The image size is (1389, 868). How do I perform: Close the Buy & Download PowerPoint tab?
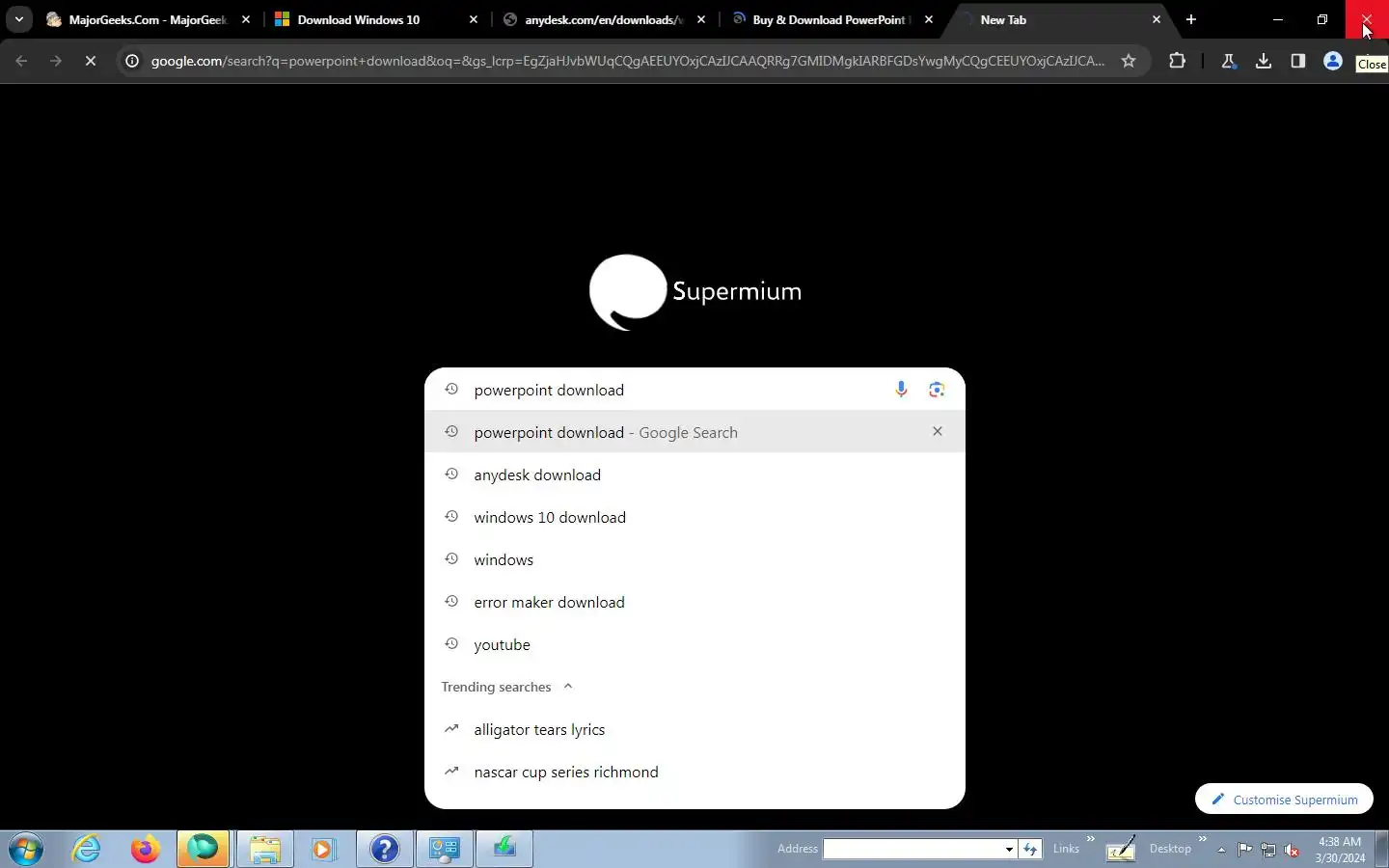tap(929, 19)
